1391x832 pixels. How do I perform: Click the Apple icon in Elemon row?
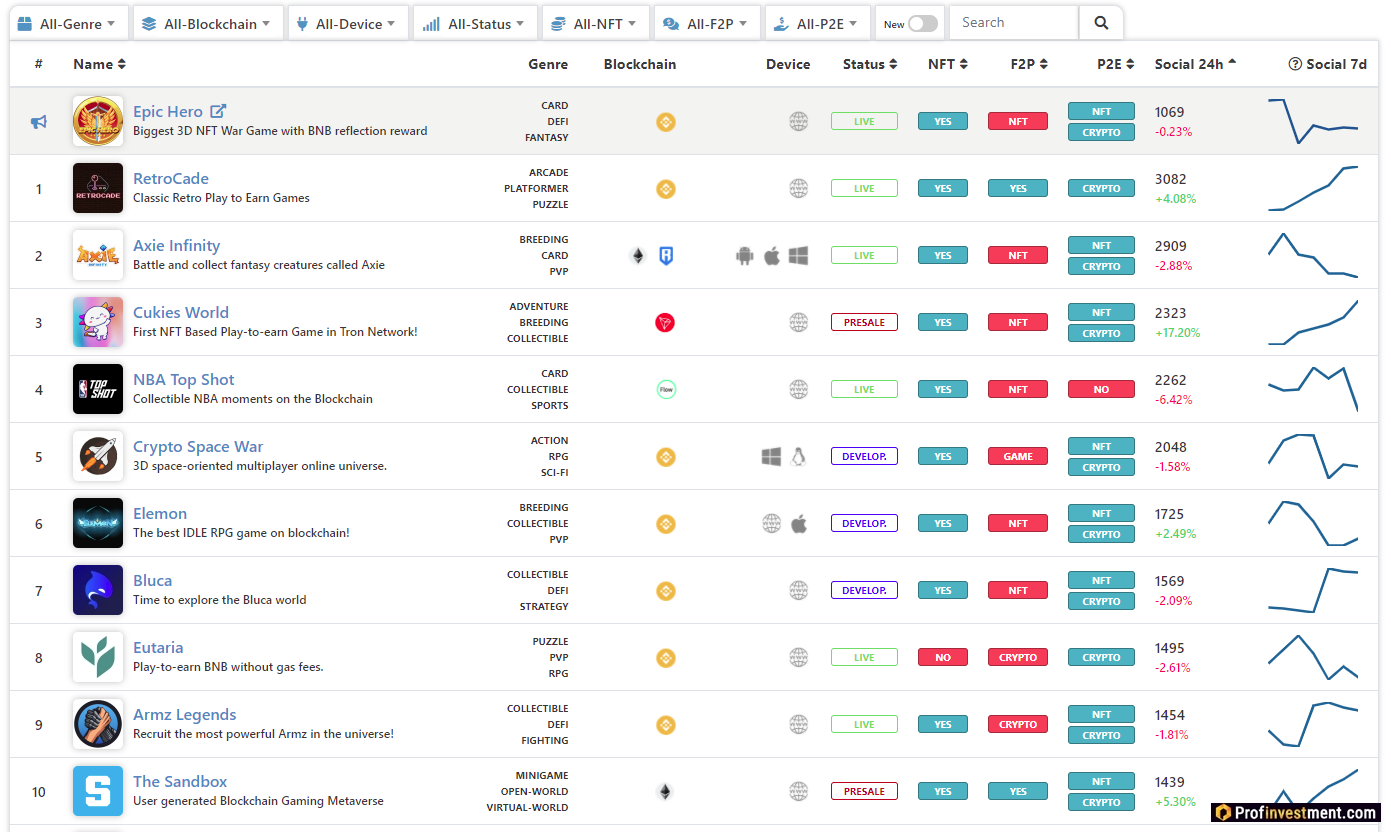tap(798, 523)
